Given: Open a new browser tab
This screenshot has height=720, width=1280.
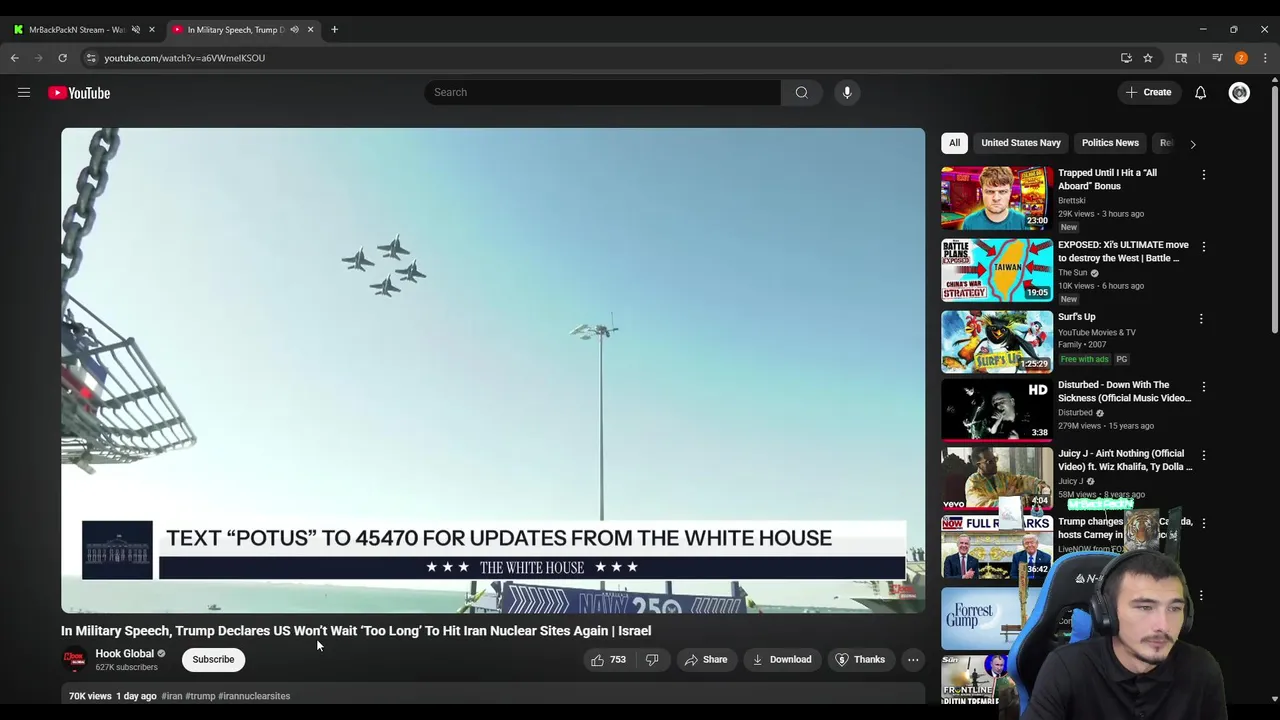Looking at the screenshot, I should click(x=334, y=30).
